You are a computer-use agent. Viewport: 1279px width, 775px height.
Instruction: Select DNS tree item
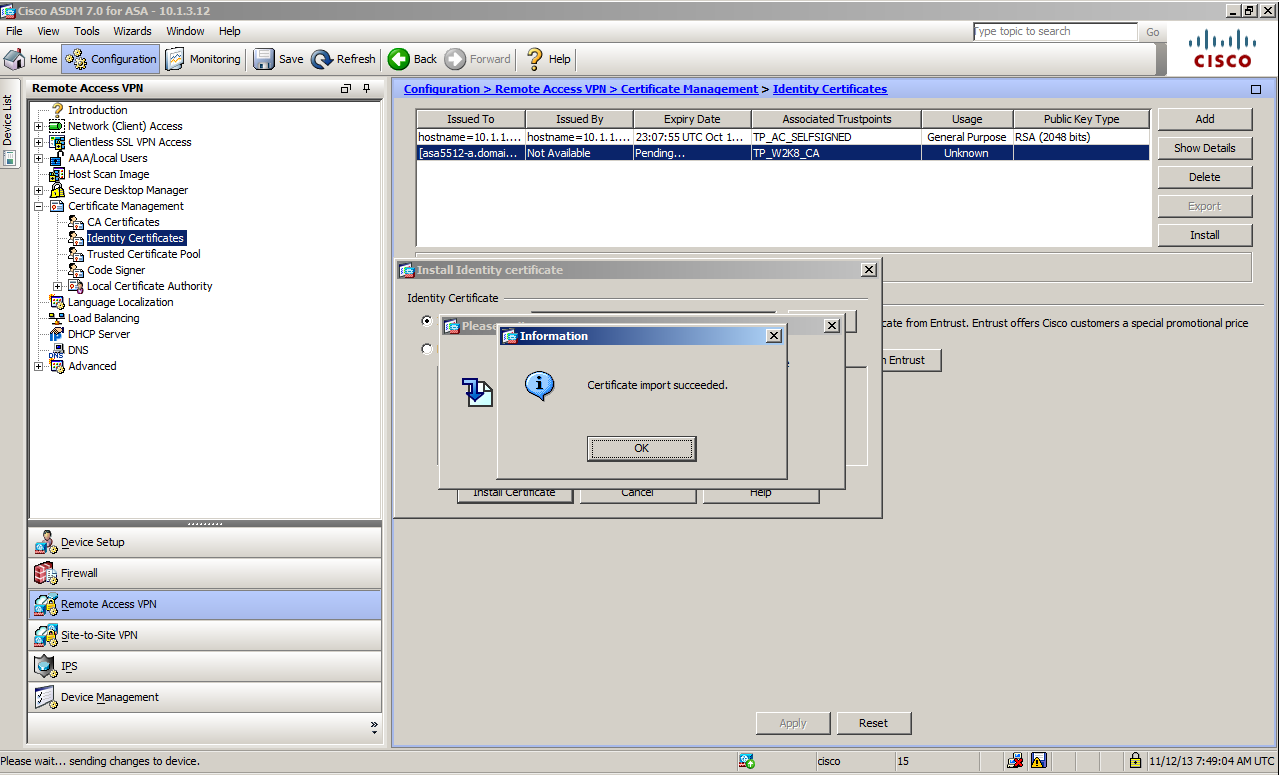coord(78,350)
